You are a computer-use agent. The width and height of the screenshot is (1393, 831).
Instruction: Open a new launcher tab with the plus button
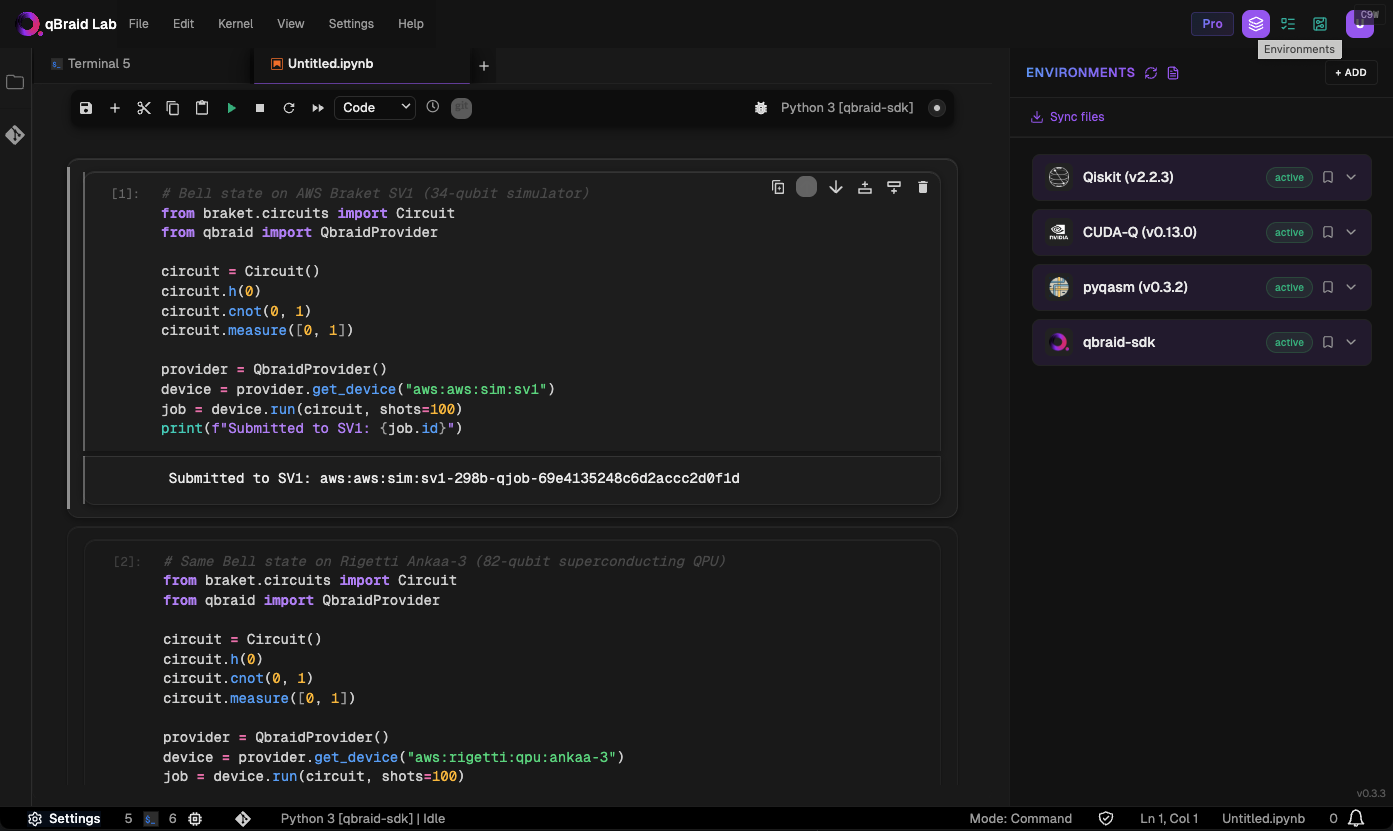click(x=484, y=66)
